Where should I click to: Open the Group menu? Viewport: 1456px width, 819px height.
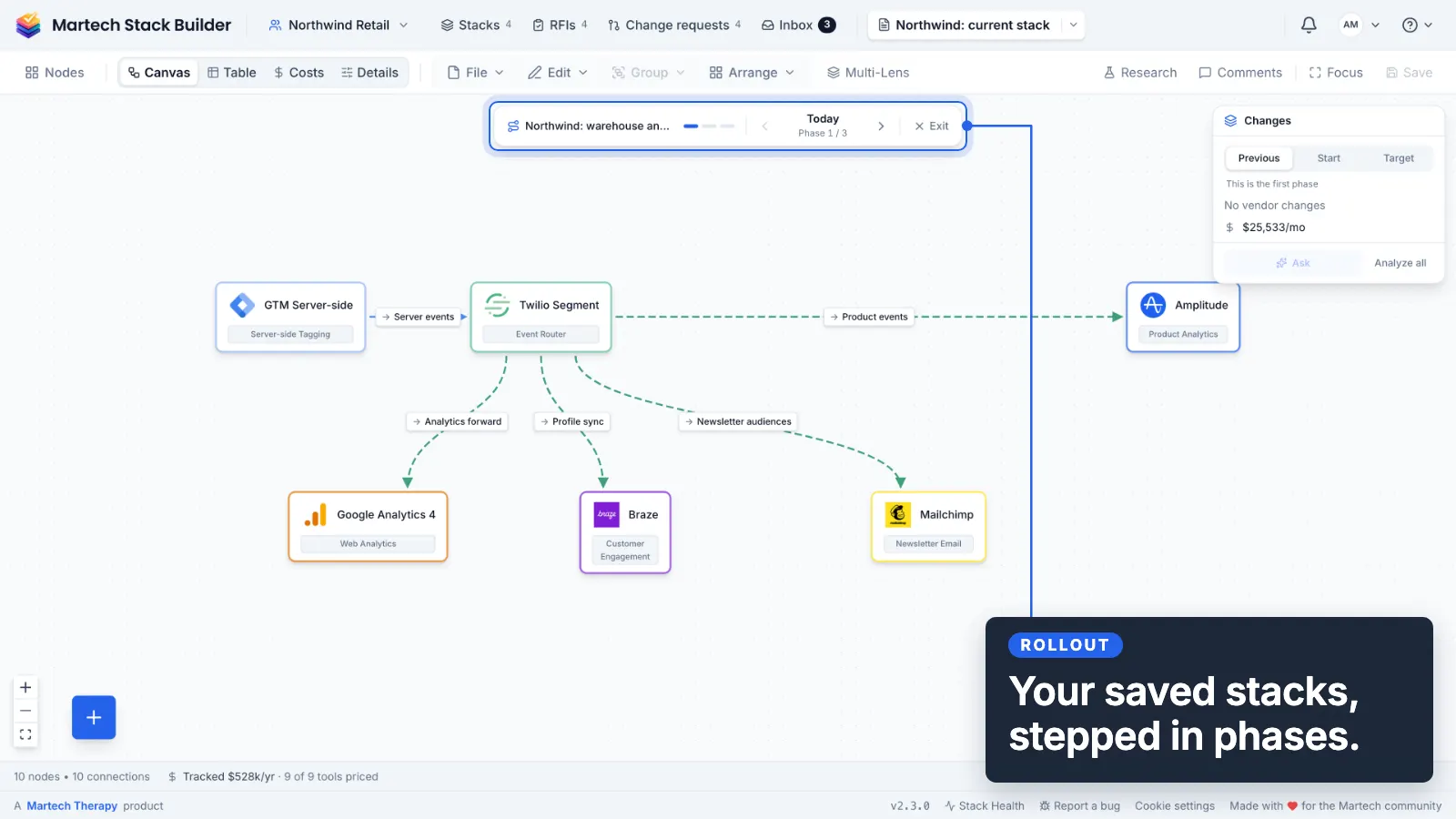coord(648,72)
